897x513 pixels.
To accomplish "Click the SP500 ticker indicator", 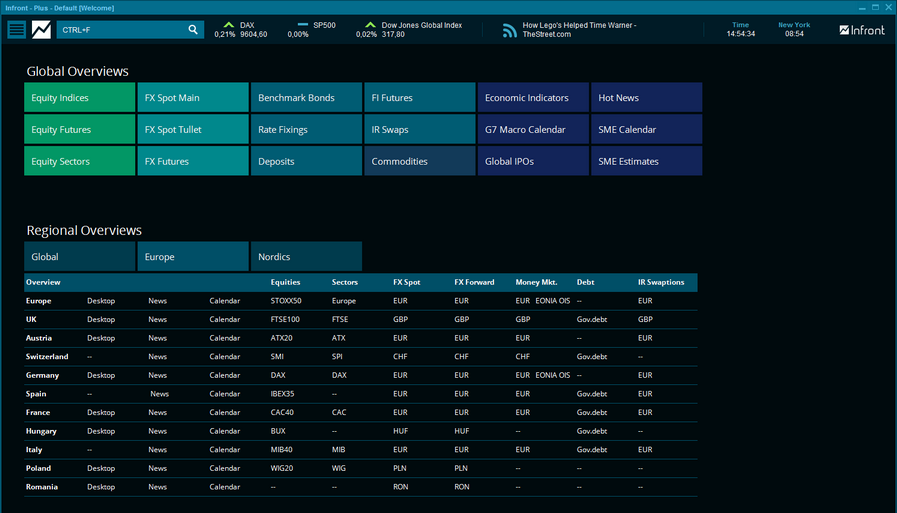I will [303, 25].
